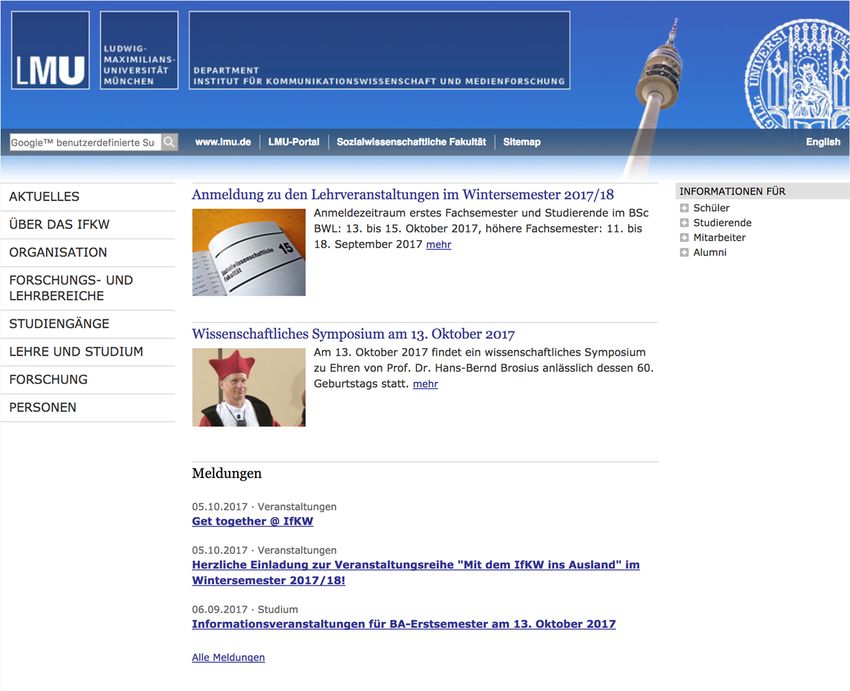Open the AKTUELLES menu item
The height and width of the screenshot is (691, 850).
(x=44, y=197)
